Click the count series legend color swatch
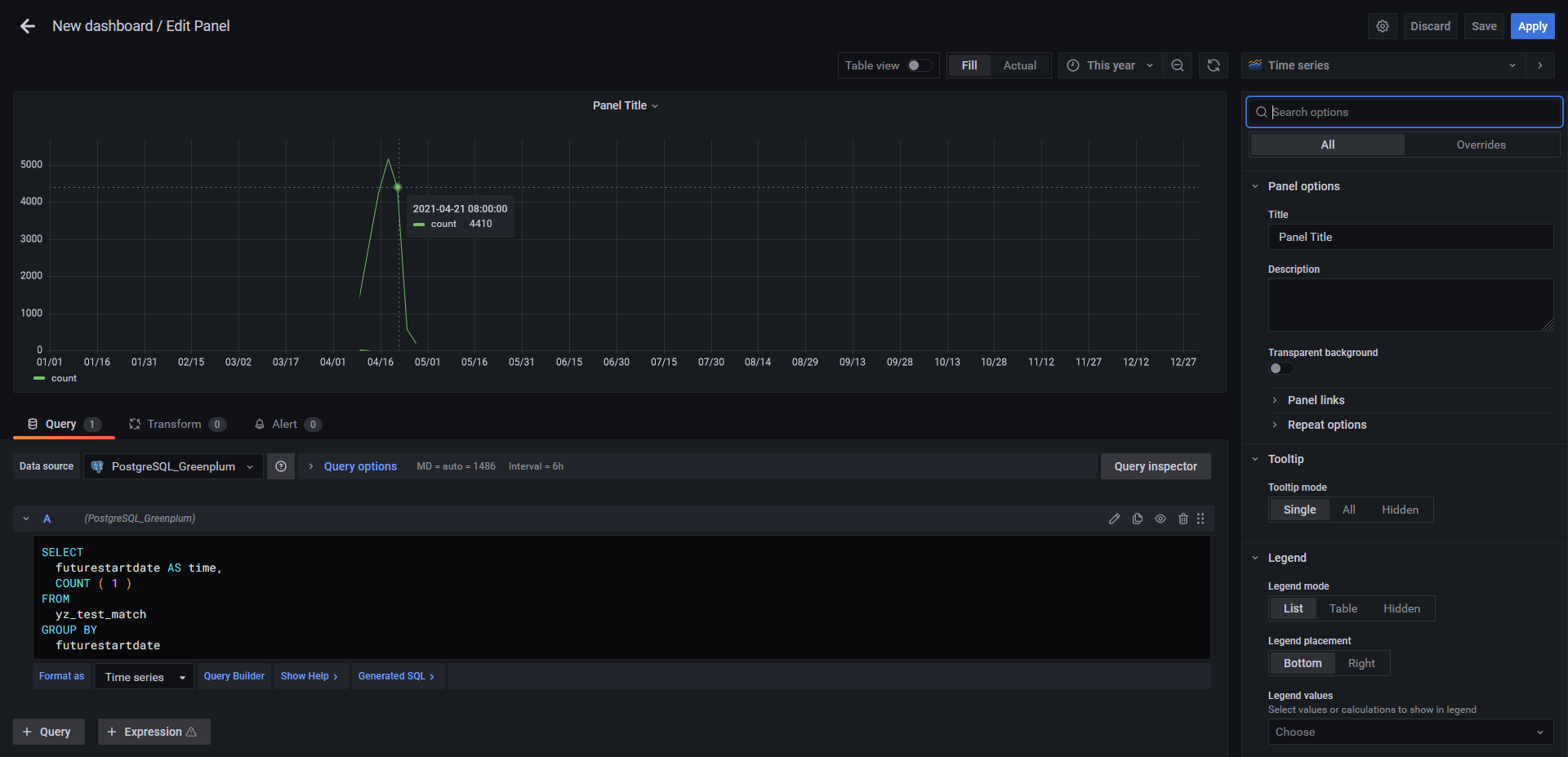 tap(39, 378)
